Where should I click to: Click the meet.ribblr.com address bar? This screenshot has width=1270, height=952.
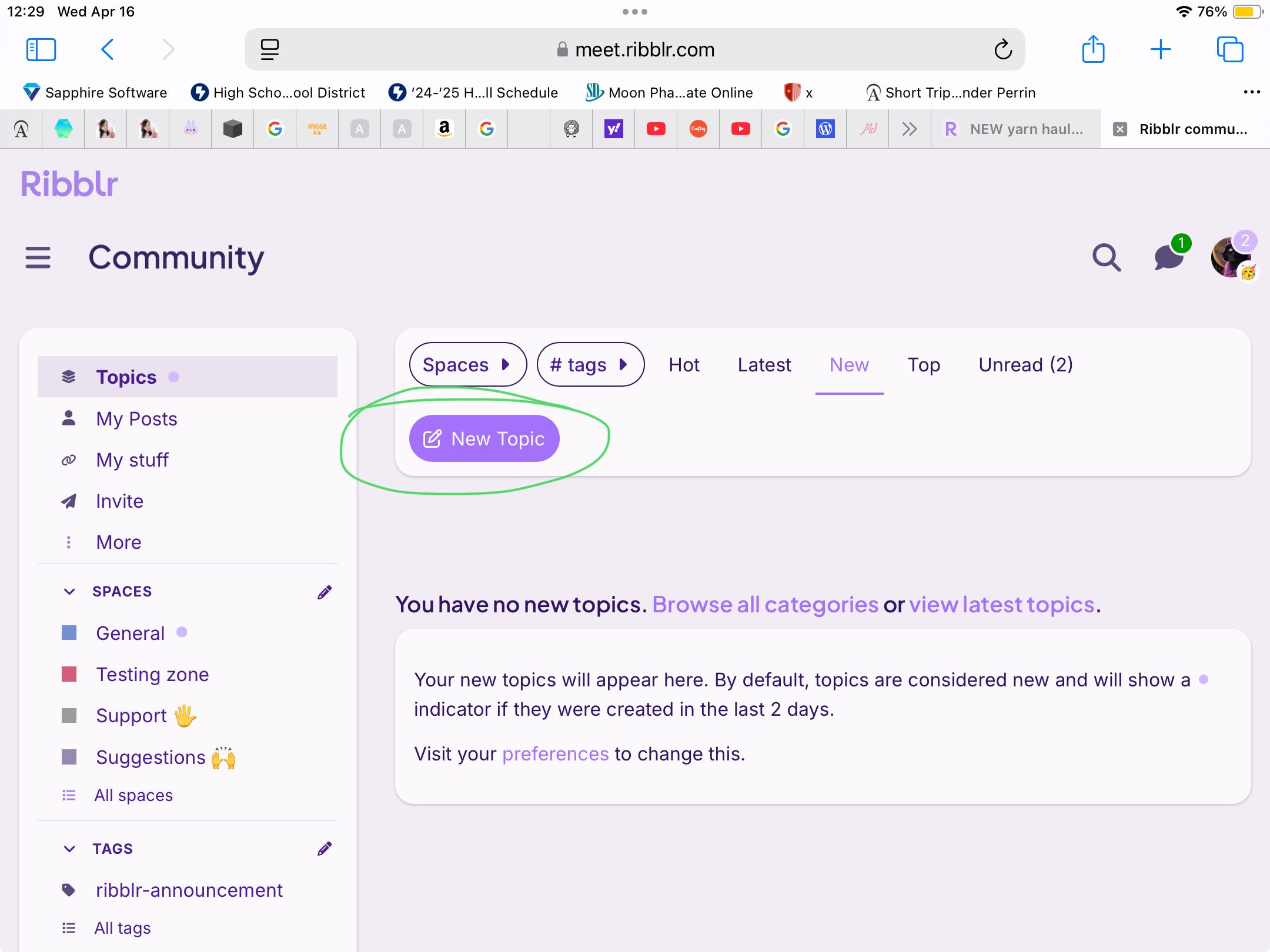[635, 49]
